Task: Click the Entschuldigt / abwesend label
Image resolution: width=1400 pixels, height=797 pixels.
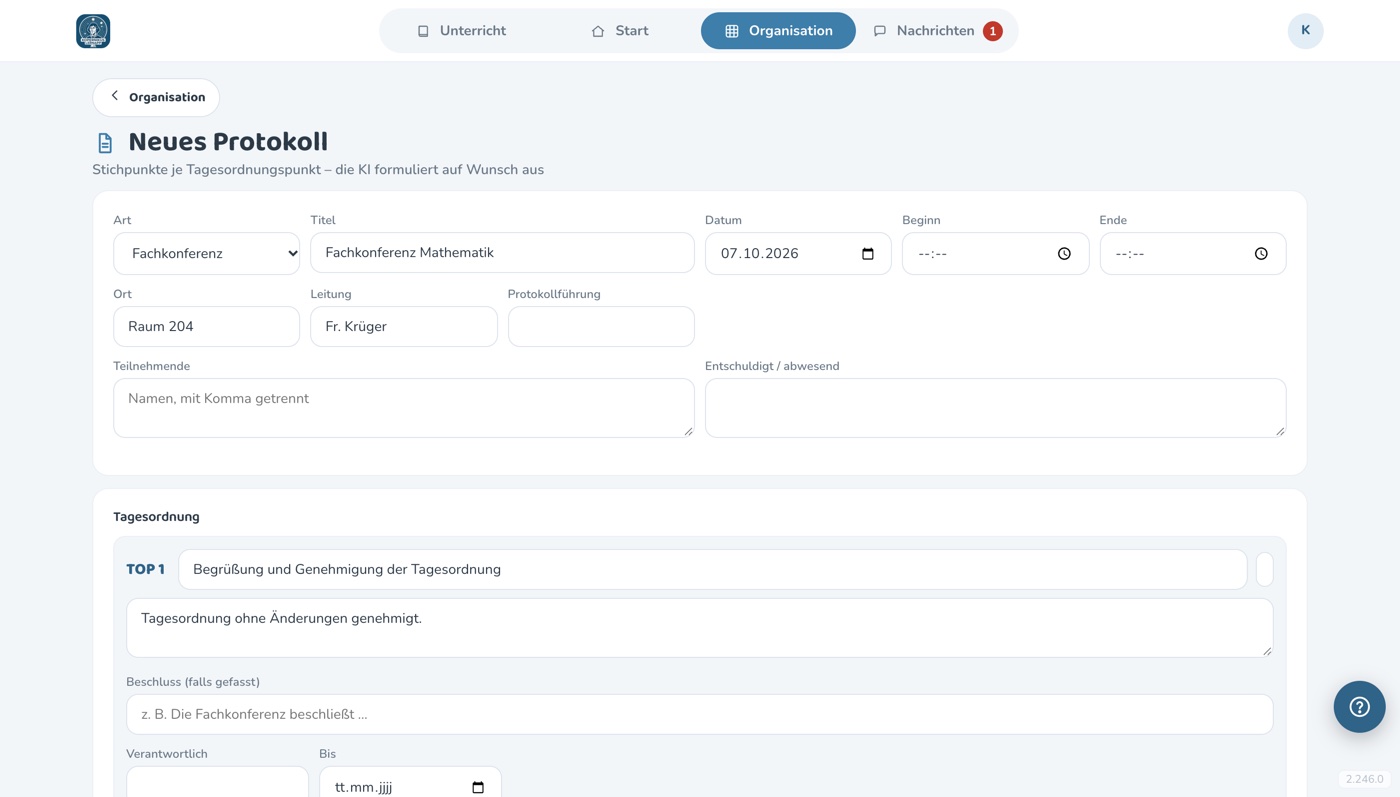Action: 772,366
